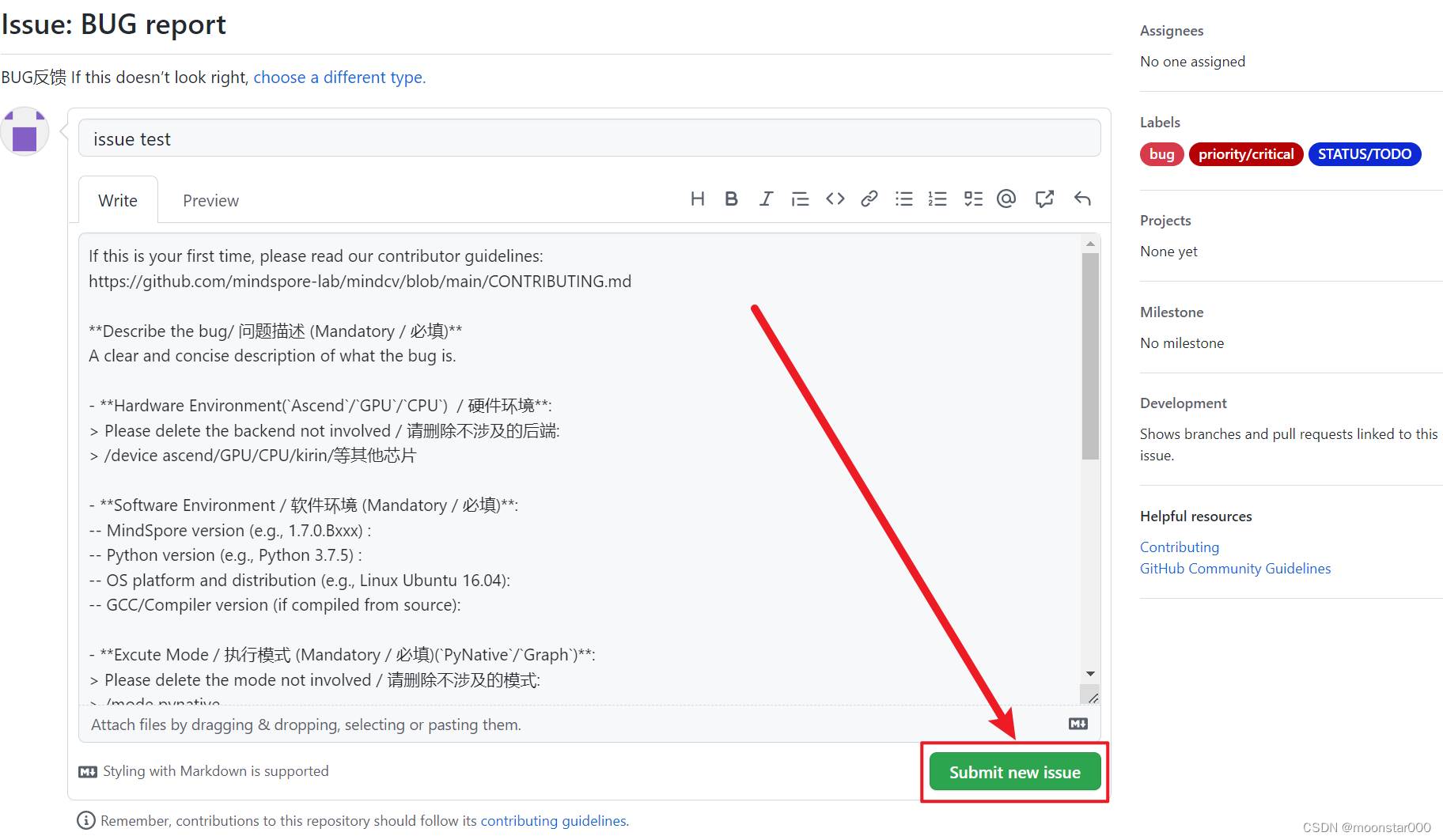The height and width of the screenshot is (840, 1443).
Task: Click 'OS platform and distribution' line
Action: 299,581
